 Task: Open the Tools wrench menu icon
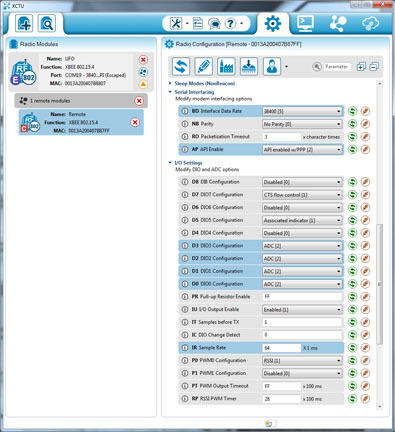[x=176, y=23]
